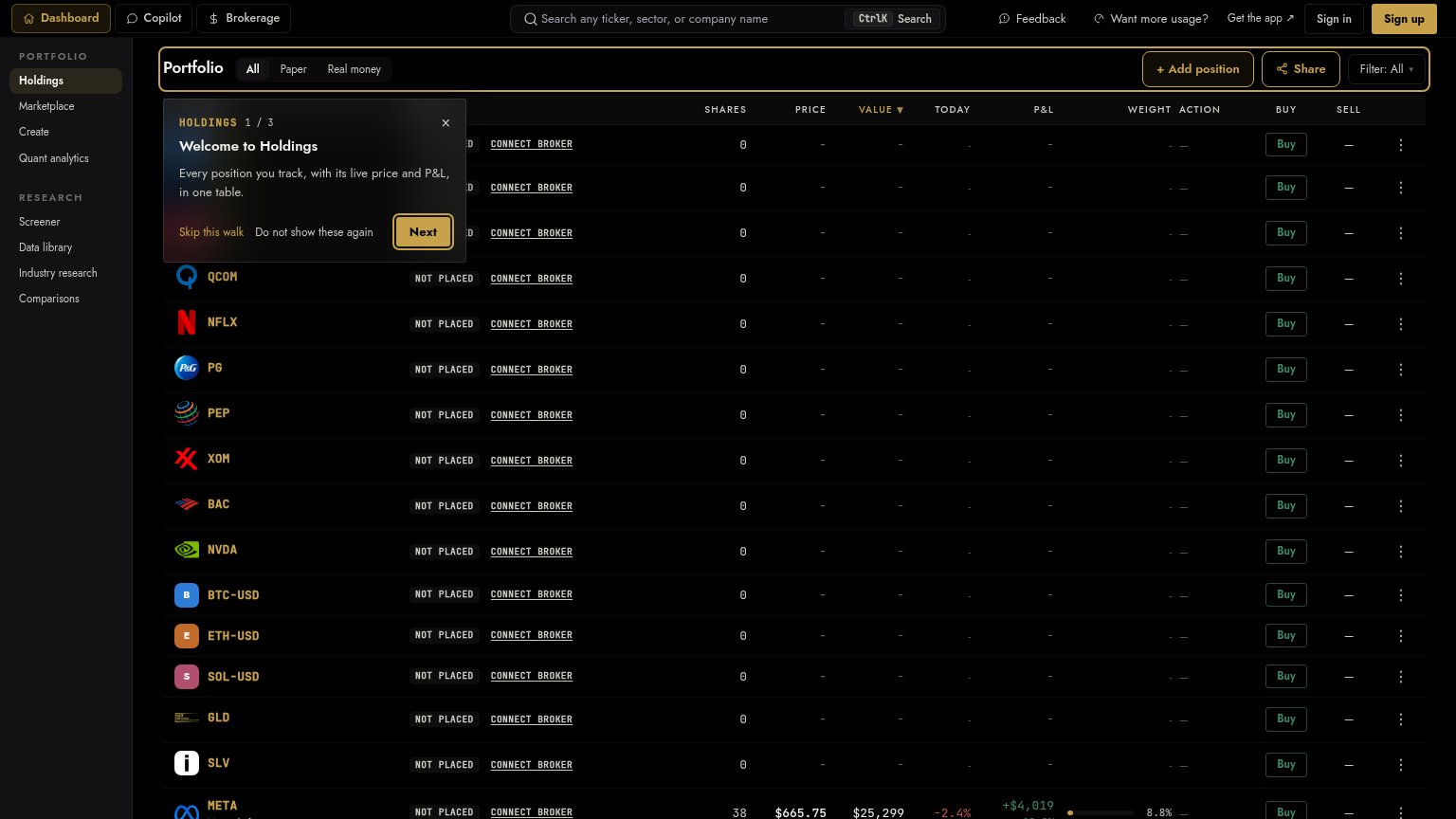Screen dimensions: 1456x819
Task: Open the three-dot menu for BTC-USD row
Action: point(1401,595)
